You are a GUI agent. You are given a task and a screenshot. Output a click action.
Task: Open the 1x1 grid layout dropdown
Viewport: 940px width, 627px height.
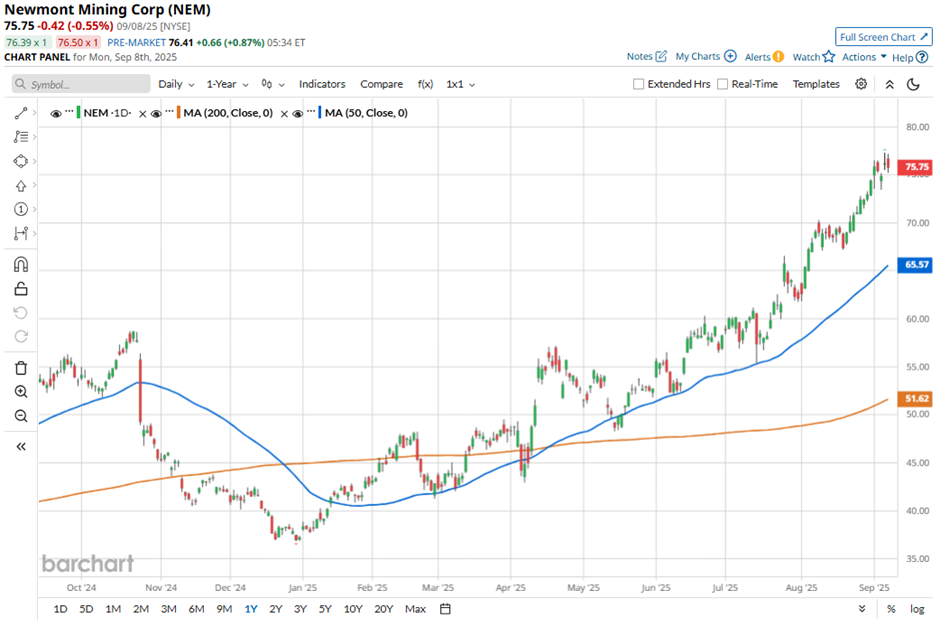point(460,84)
